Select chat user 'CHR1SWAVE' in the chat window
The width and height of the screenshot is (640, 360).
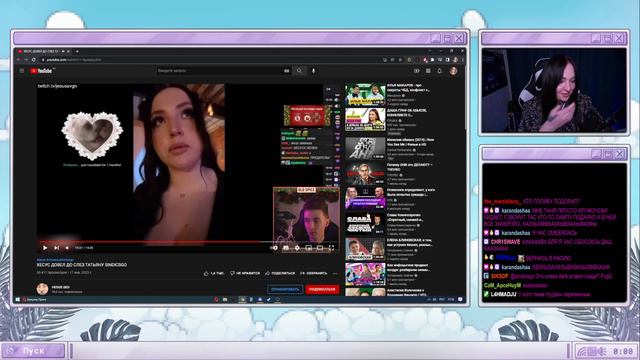[x=505, y=242]
